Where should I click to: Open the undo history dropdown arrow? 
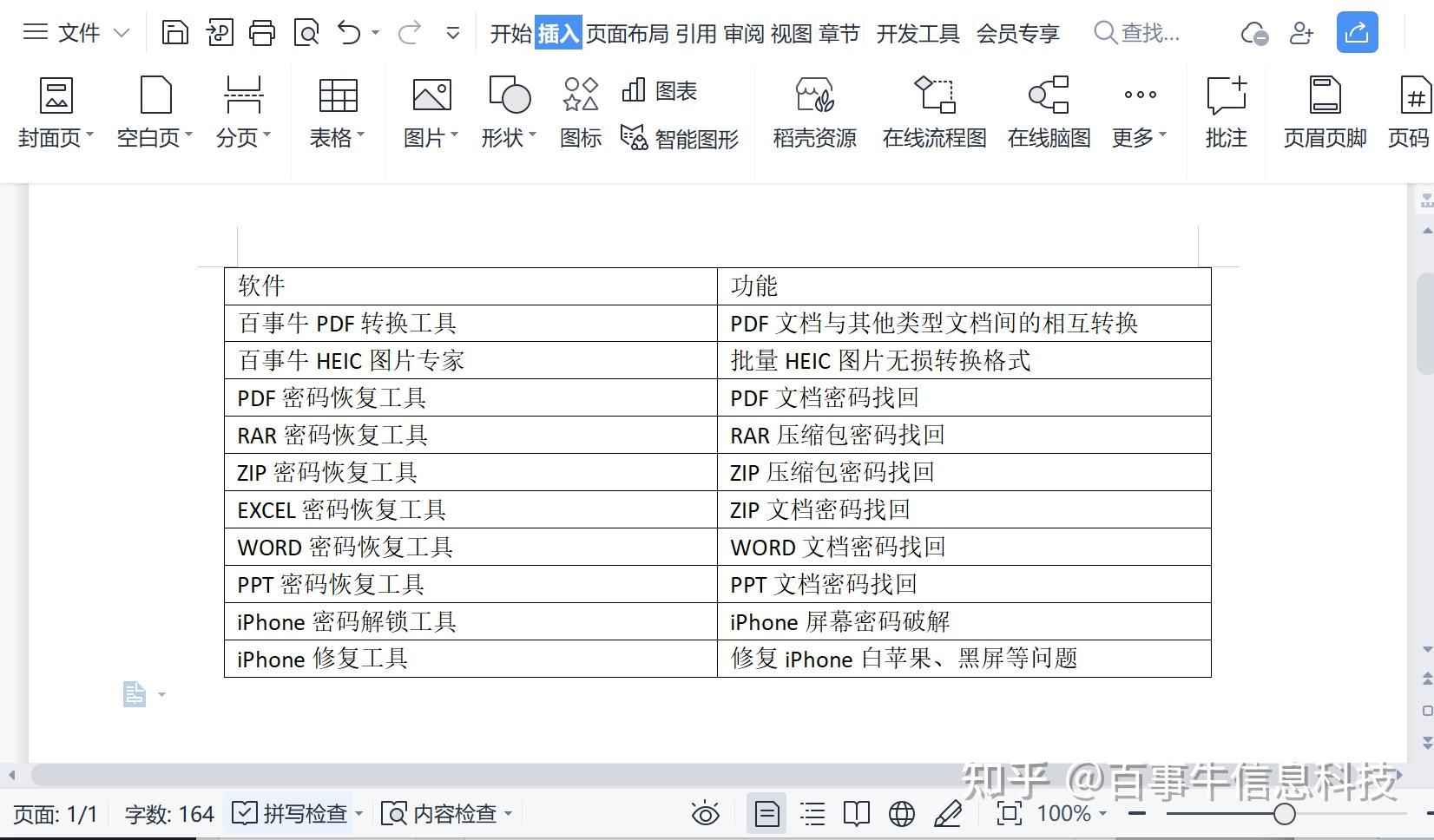point(375,33)
